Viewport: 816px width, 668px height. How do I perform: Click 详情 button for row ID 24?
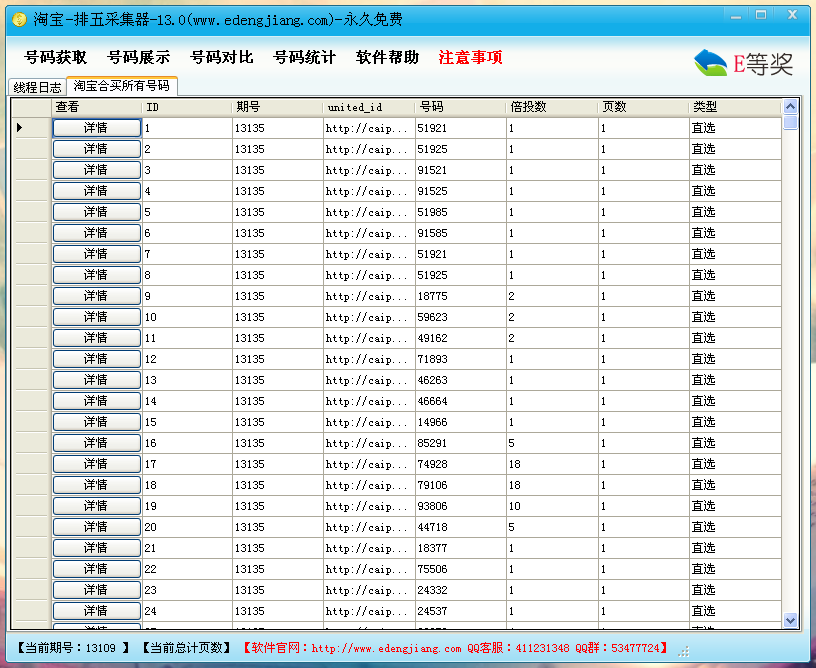coord(96,611)
